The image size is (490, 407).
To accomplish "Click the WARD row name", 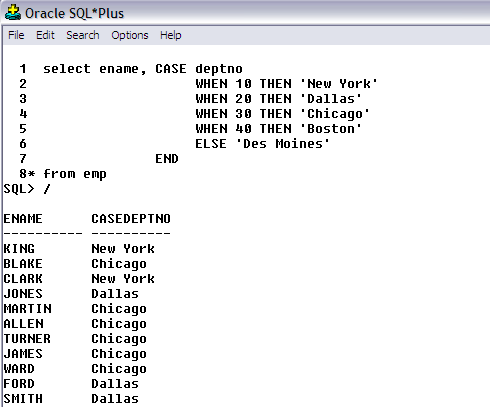I will (19, 369).
